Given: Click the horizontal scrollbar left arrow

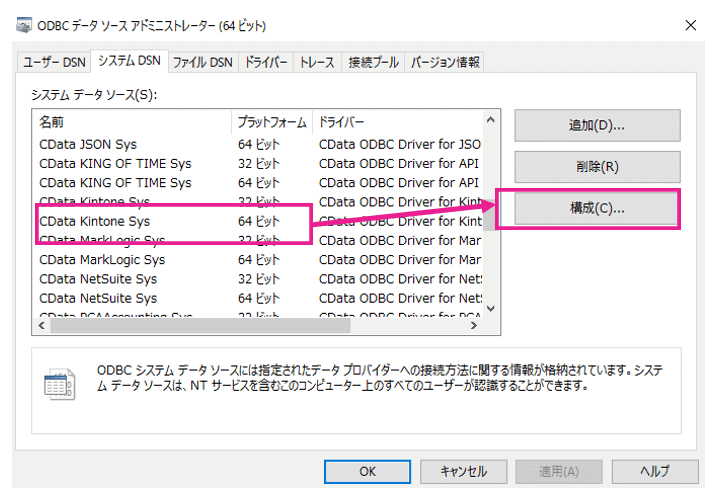Looking at the screenshot, I should point(41,326).
